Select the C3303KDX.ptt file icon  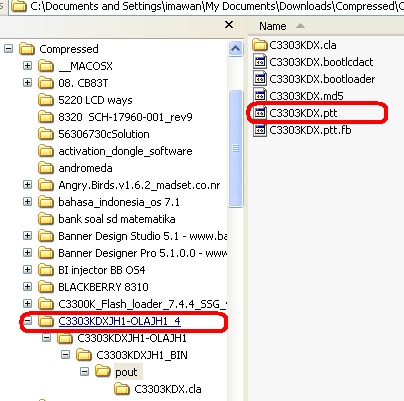click(260, 113)
